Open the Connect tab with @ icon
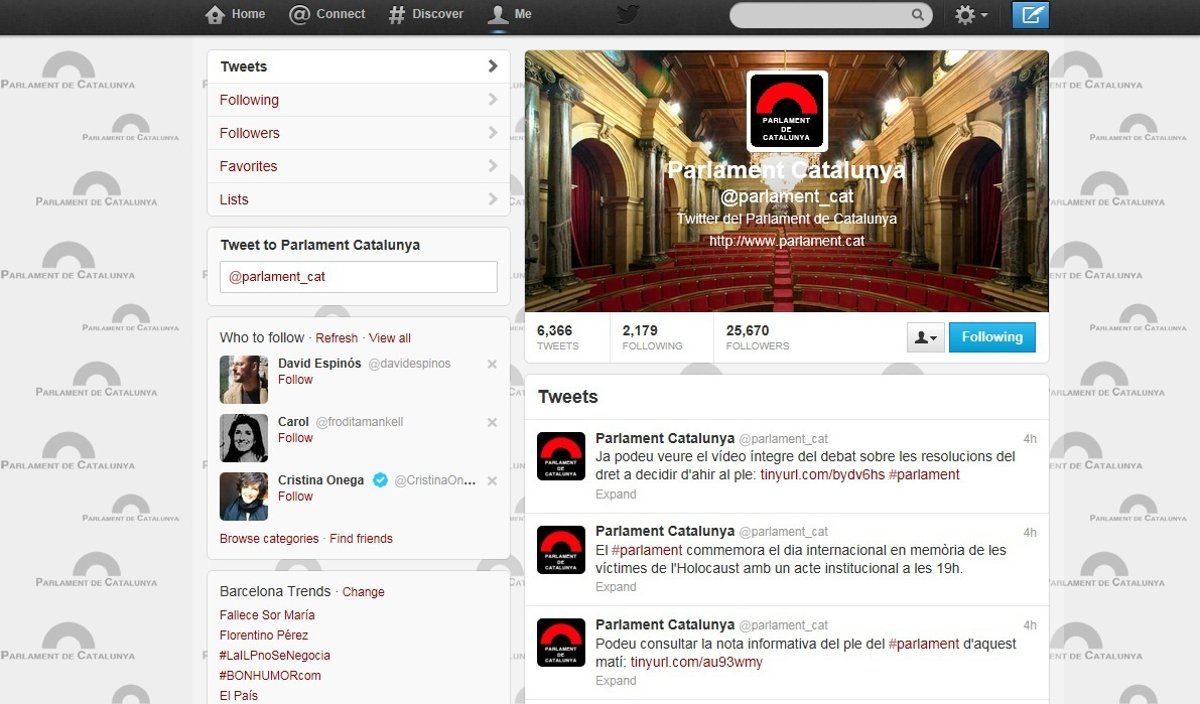The width and height of the screenshot is (1200, 704). pos(300,15)
